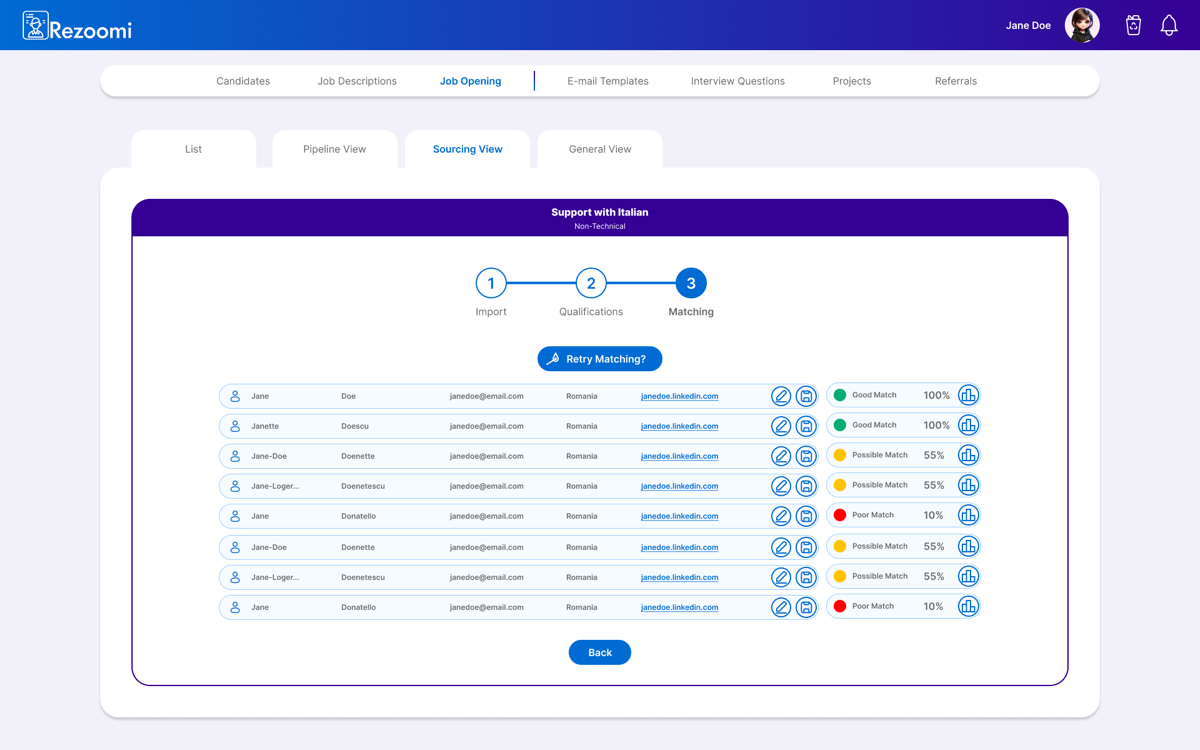
Task: Edit the second Jane-Doe Doenette row
Action: click(781, 547)
